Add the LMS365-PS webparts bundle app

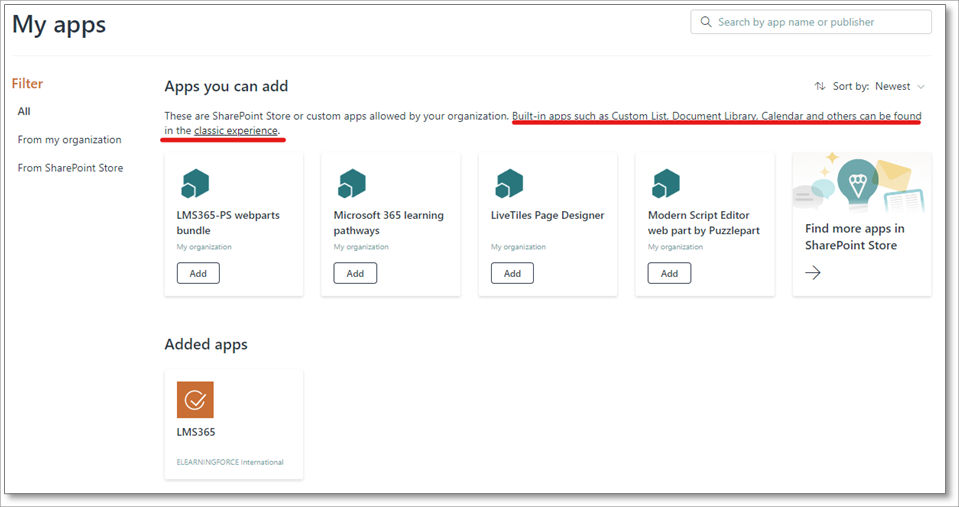coord(198,273)
